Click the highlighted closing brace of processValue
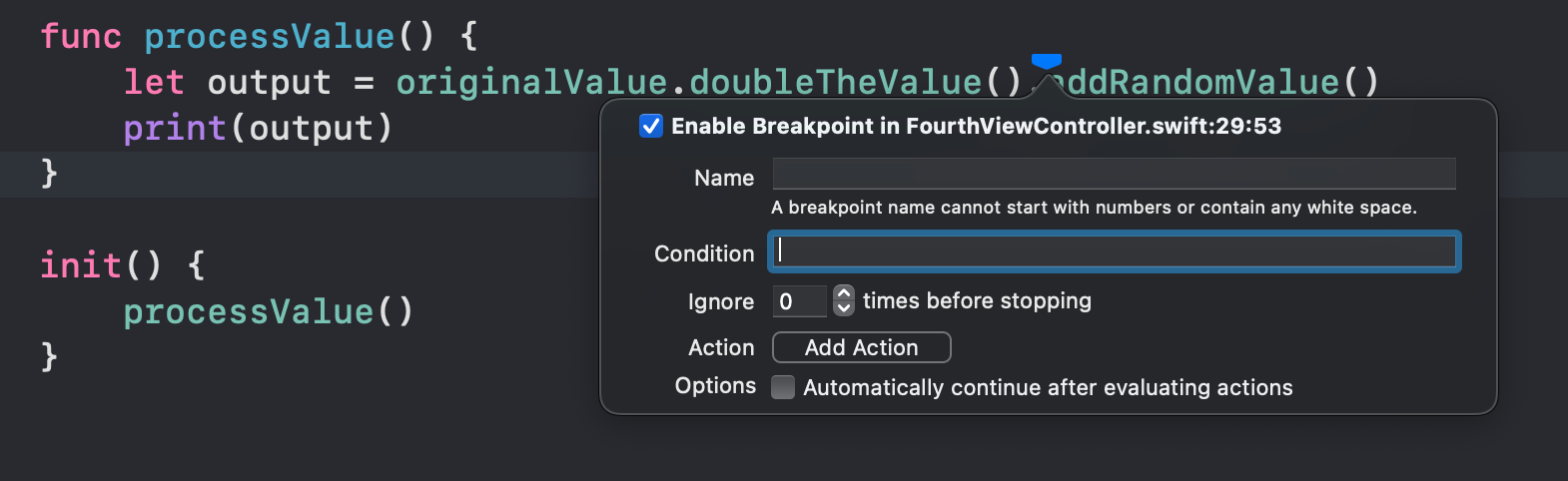The width and height of the screenshot is (1568, 481). [50, 174]
